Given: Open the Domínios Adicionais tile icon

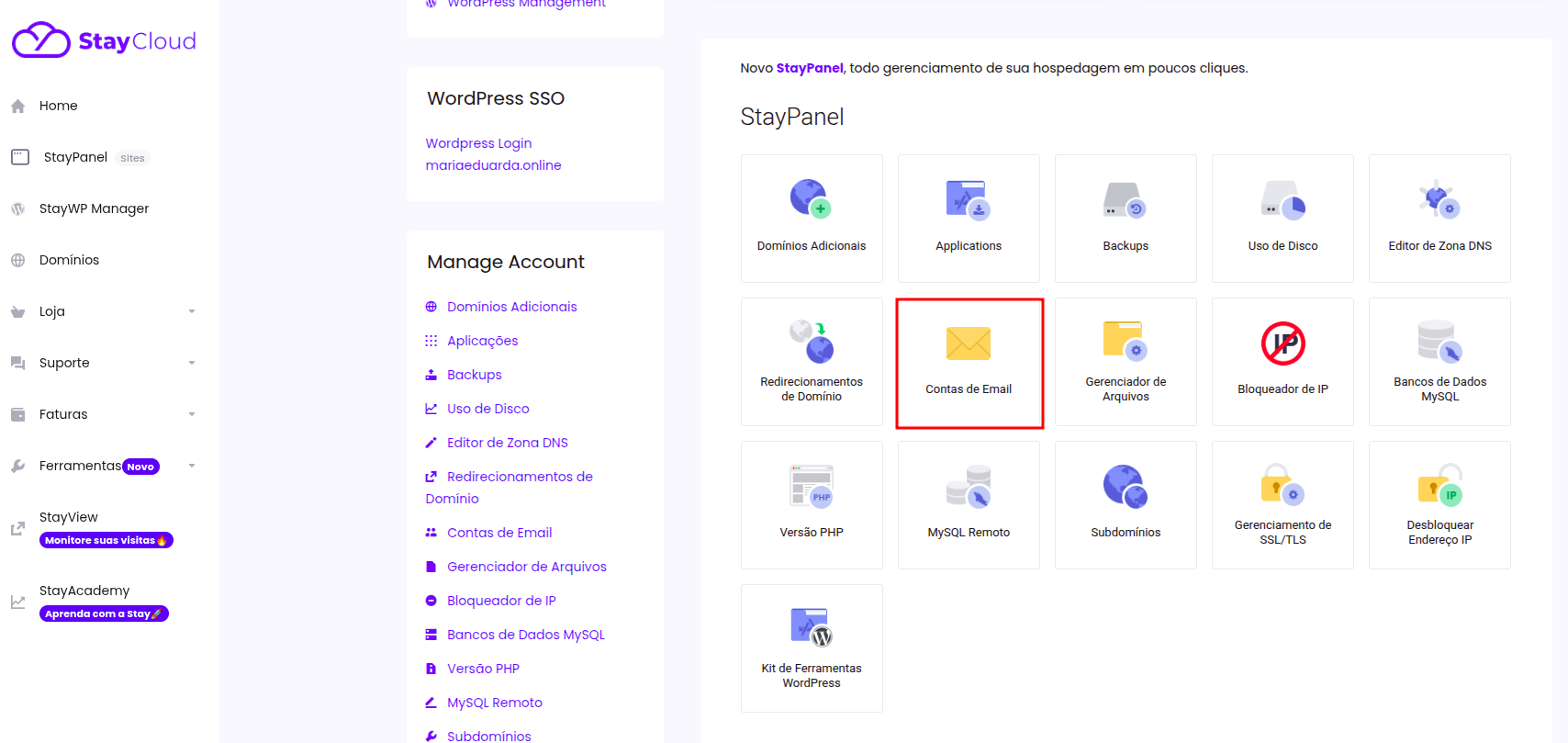Looking at the screenshot, I should pyautogui.click(x=811, y=197).
